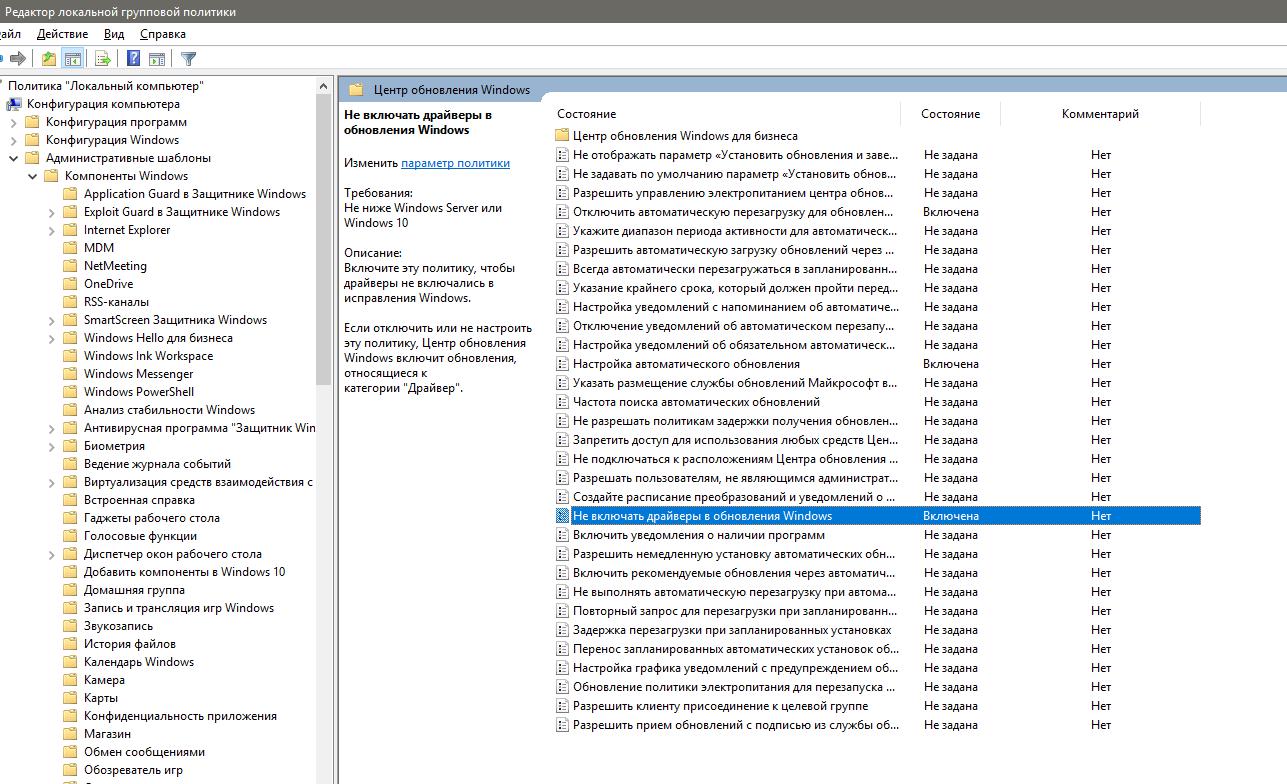Expand the Internet Explorer tree folder
The image size is (1287, 784).
[x=52, y=230]
